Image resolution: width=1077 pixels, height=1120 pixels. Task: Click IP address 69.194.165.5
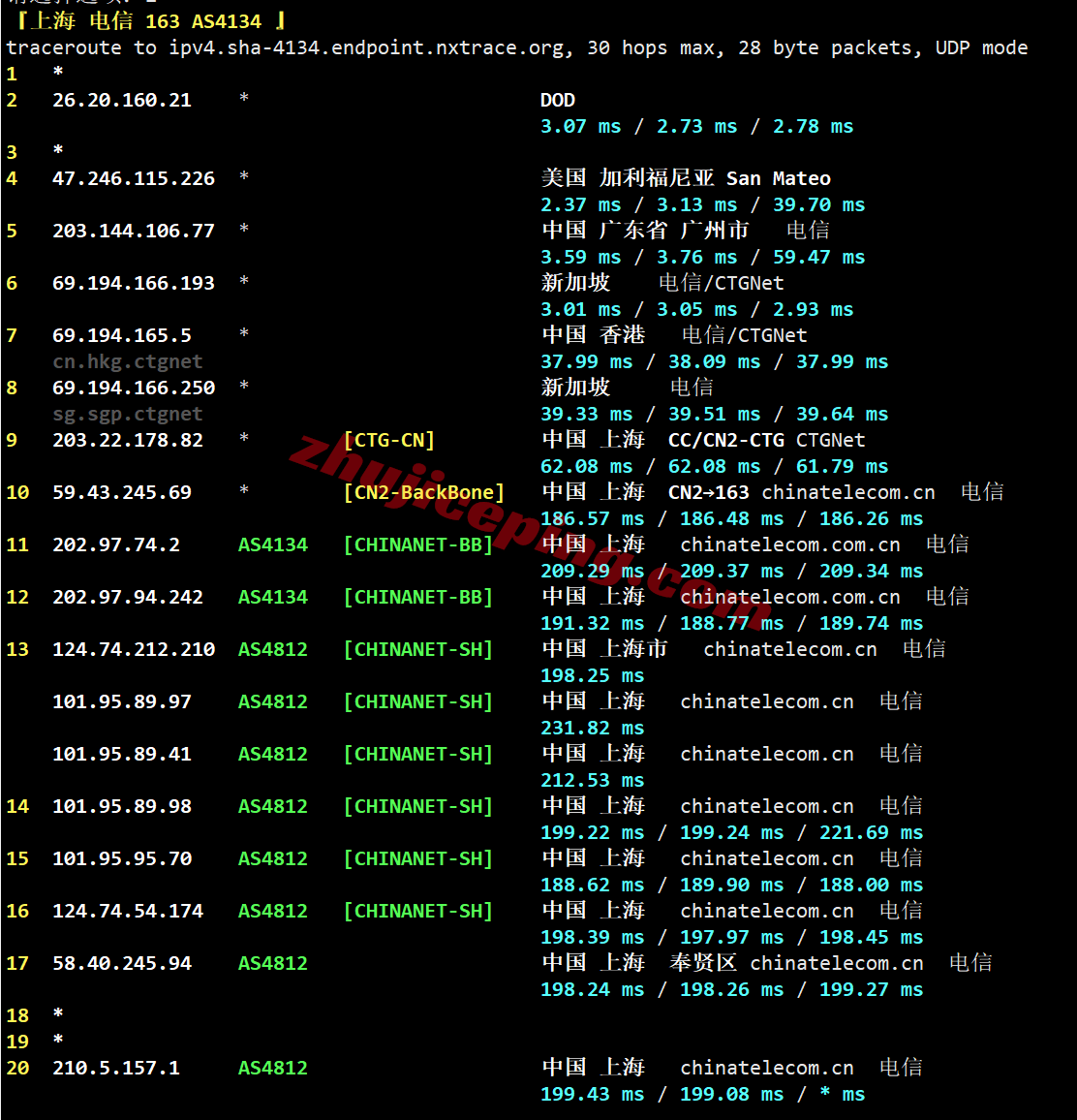click(122, 335)
